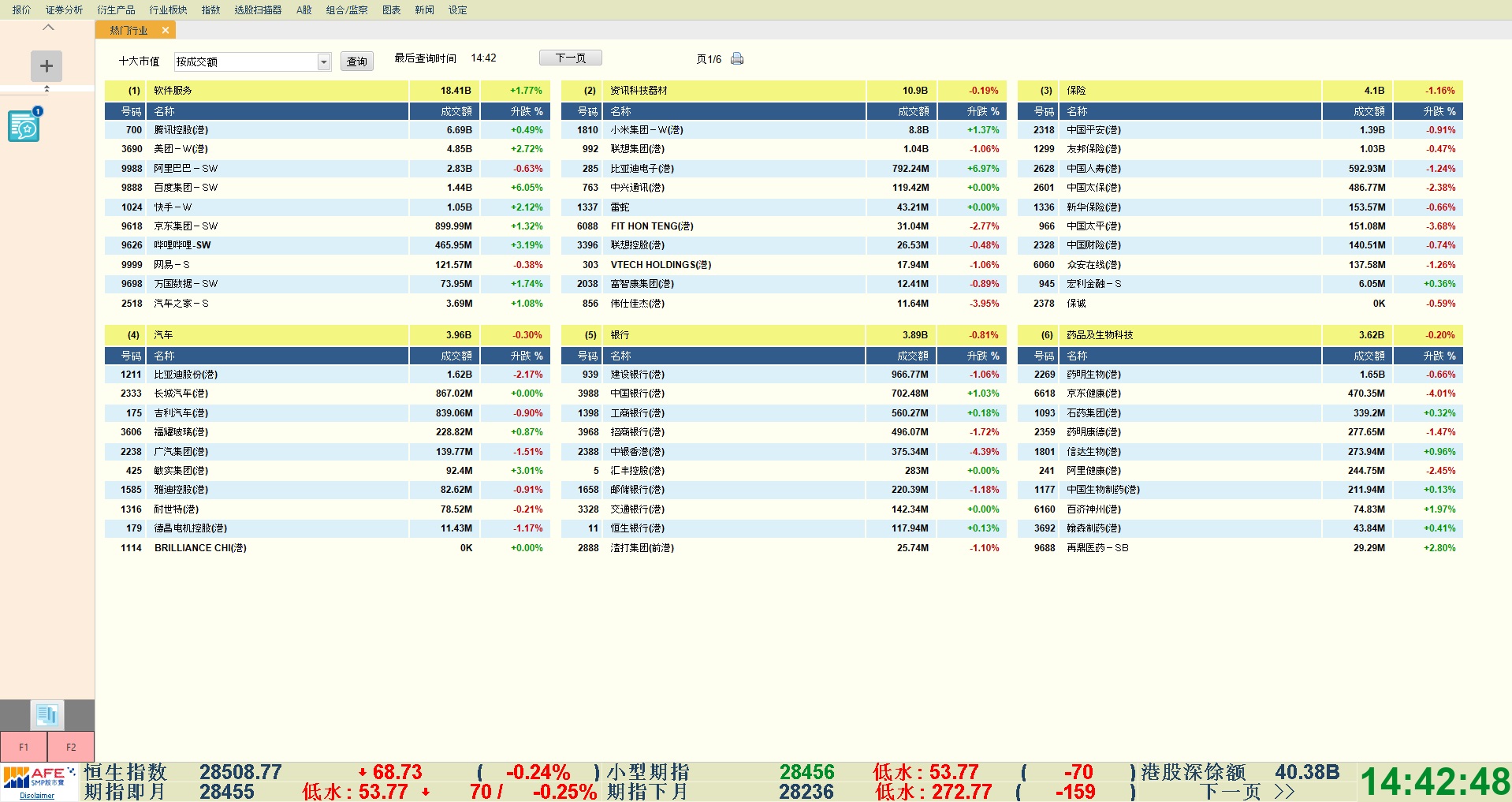Click the 汇丰控股(港) row
The image size is (1512, 802).
[x=784, y=471]
